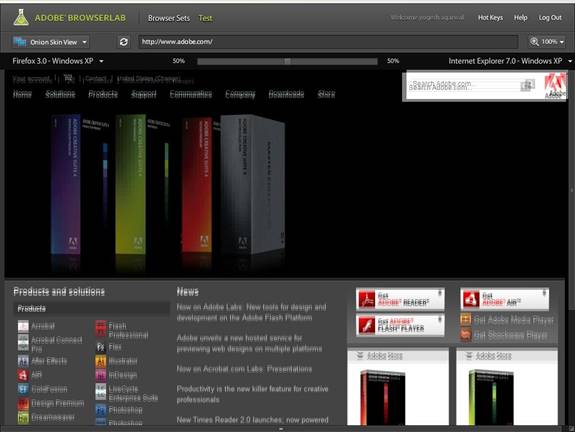
Task: Click the Adobe Media Player icon
Action: pyautogui.click(x=466, y=319)
